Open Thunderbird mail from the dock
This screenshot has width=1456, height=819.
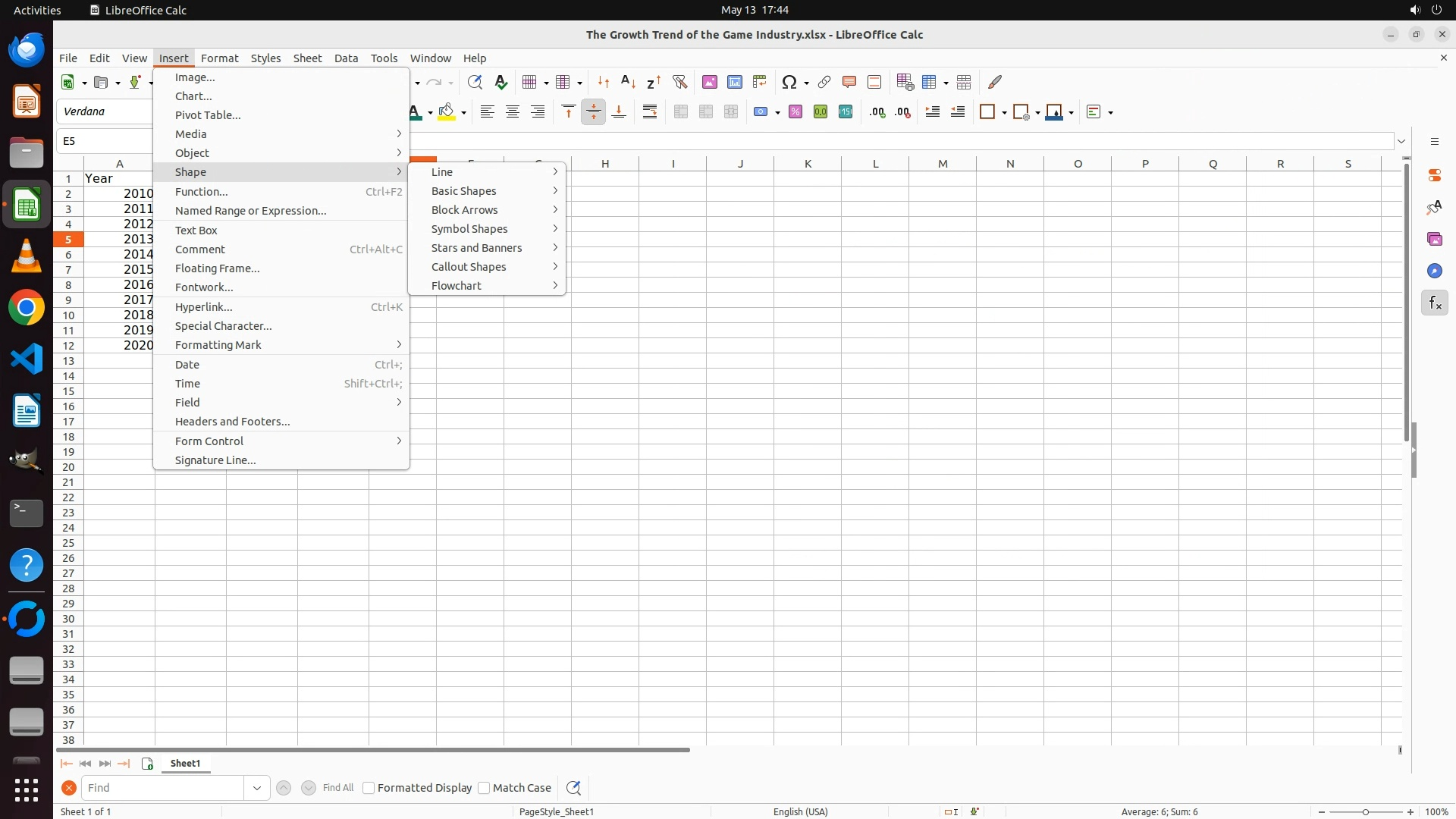[27, 50]
